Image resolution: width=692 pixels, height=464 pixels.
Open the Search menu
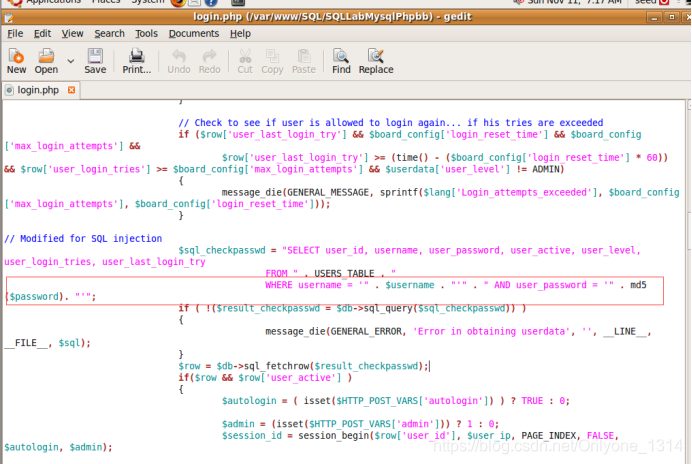point(109,34)
